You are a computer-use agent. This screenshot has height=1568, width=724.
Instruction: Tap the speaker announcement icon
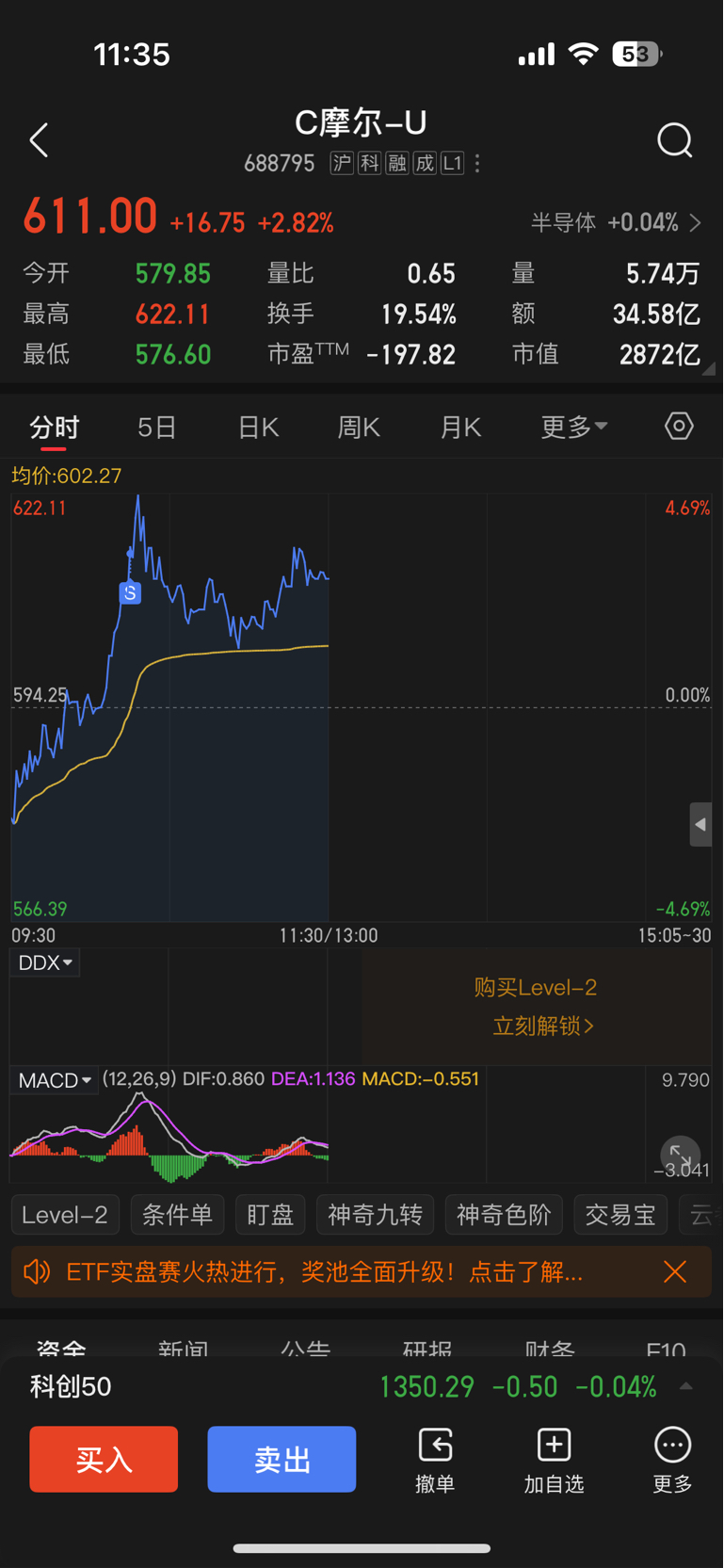[36, 1272]
